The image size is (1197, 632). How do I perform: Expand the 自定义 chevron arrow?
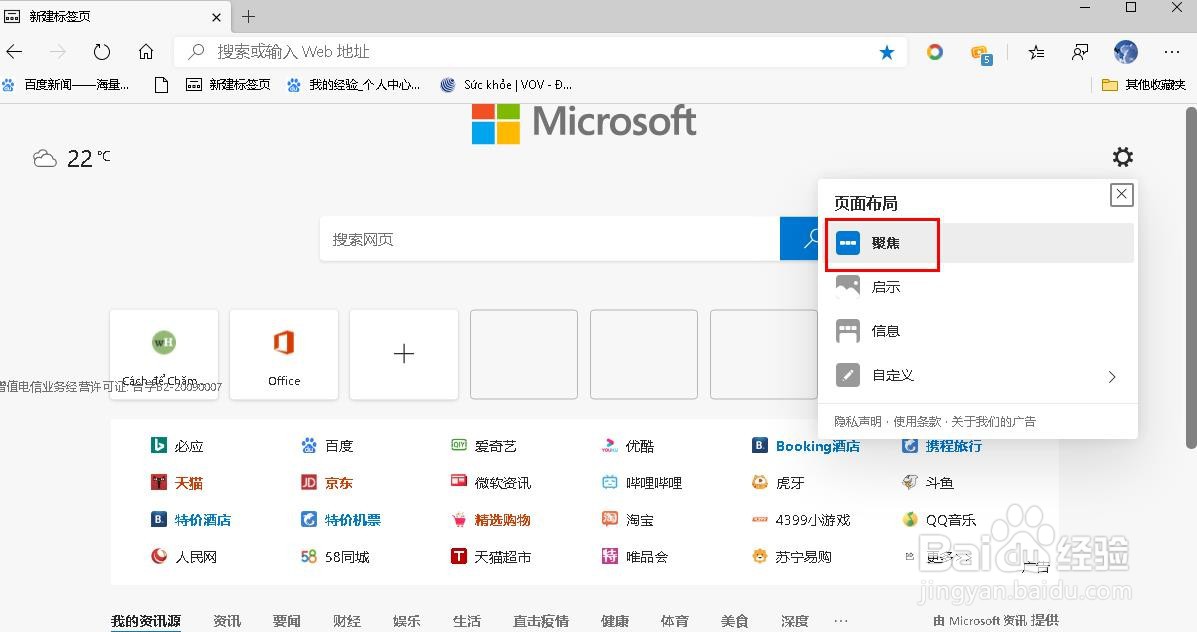[1112, 376]
